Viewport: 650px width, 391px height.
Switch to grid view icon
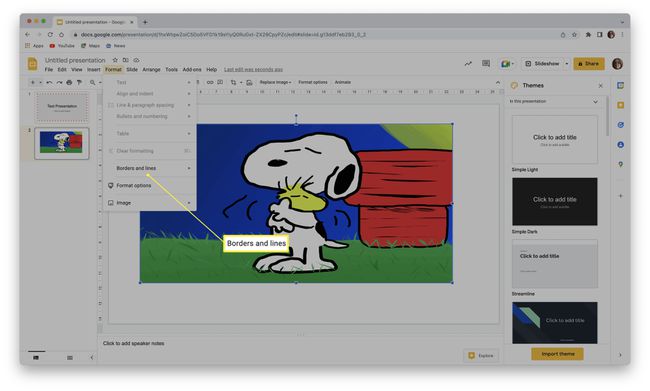pyautogui.click(x=70, y=357)
